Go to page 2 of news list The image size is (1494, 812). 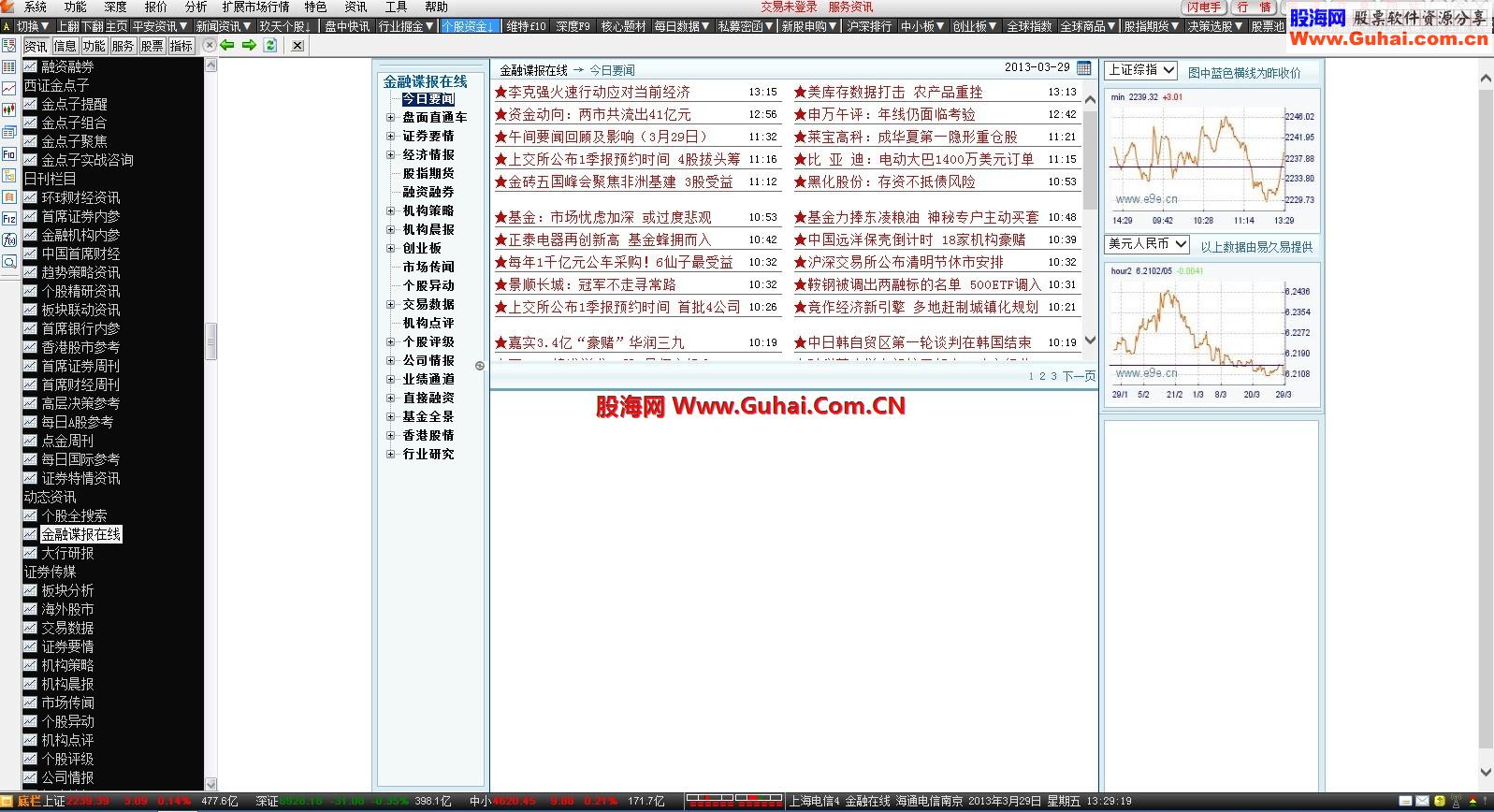tap(1042, 376)
